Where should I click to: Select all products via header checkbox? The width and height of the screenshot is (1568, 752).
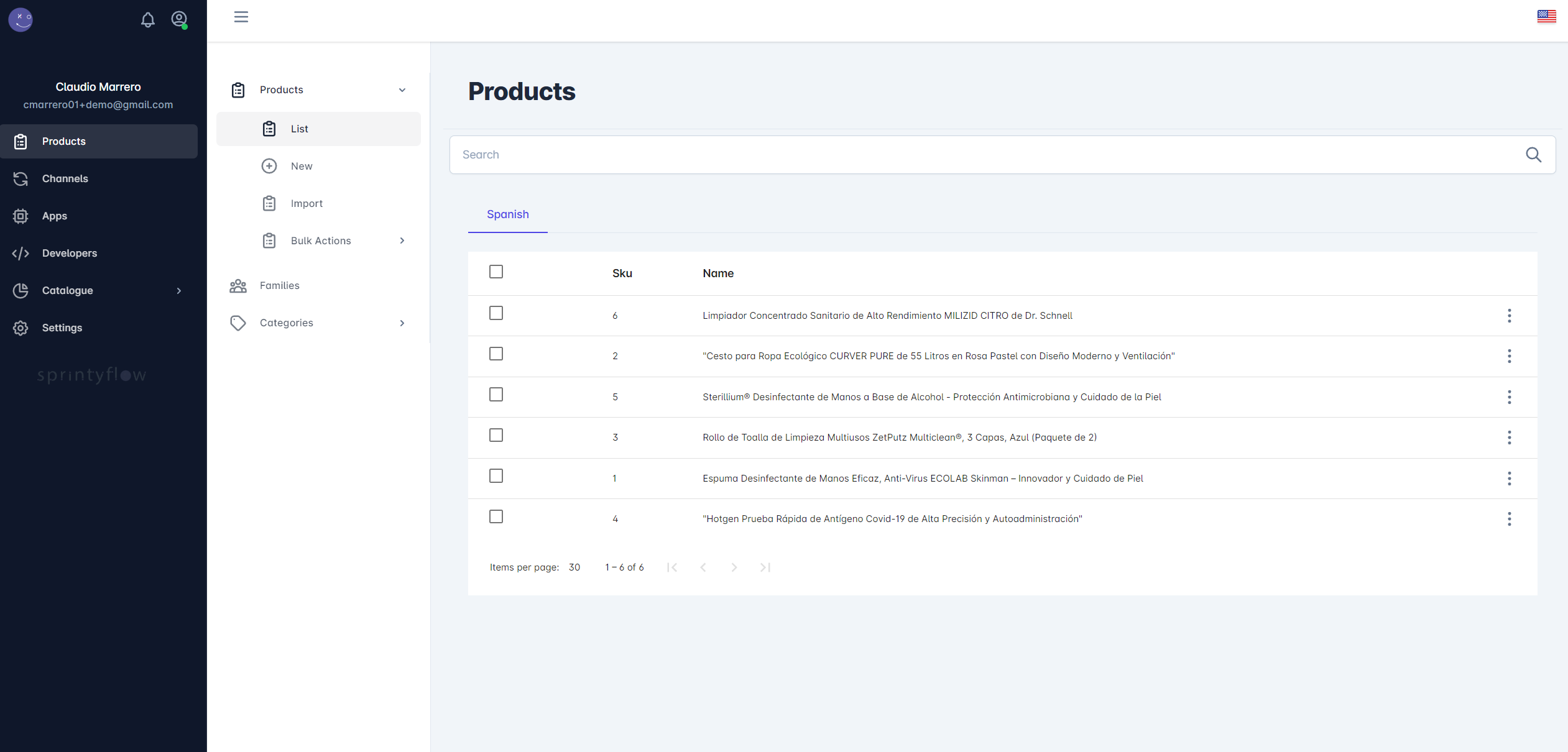click(496, 272)
